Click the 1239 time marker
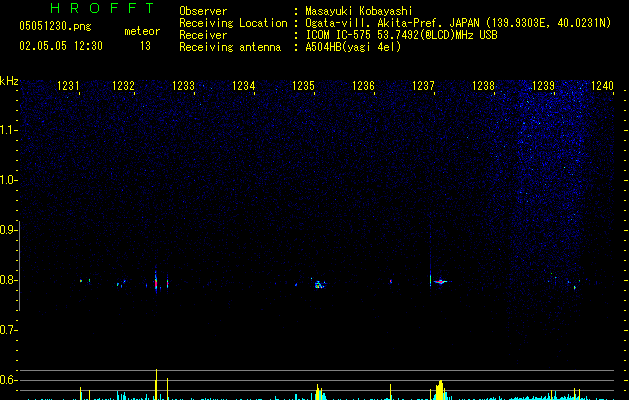The height and width of the screenshot is (400, 629). [543, 86]
